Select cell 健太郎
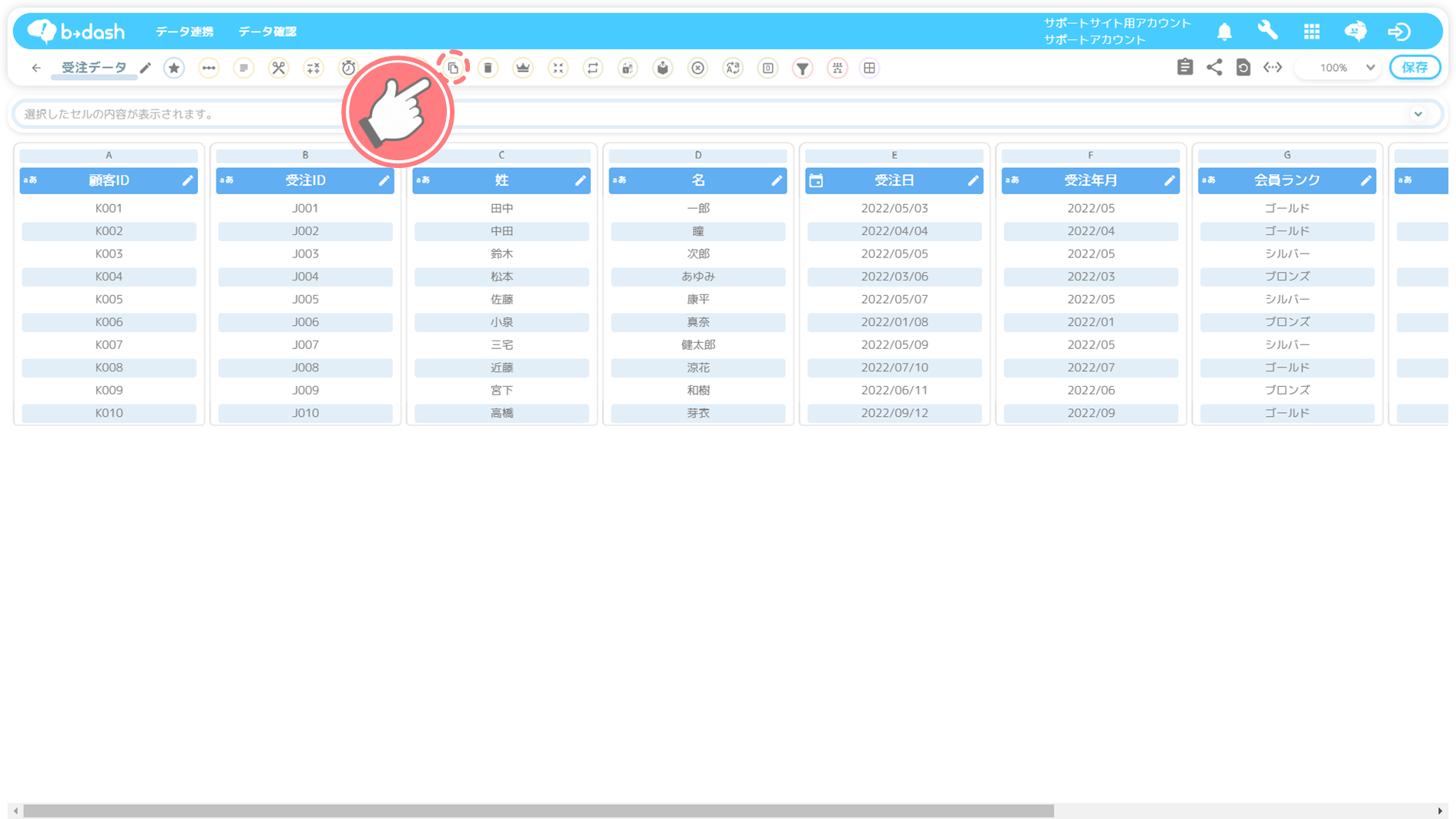The image size is (1456, 819). pos(698,344)
